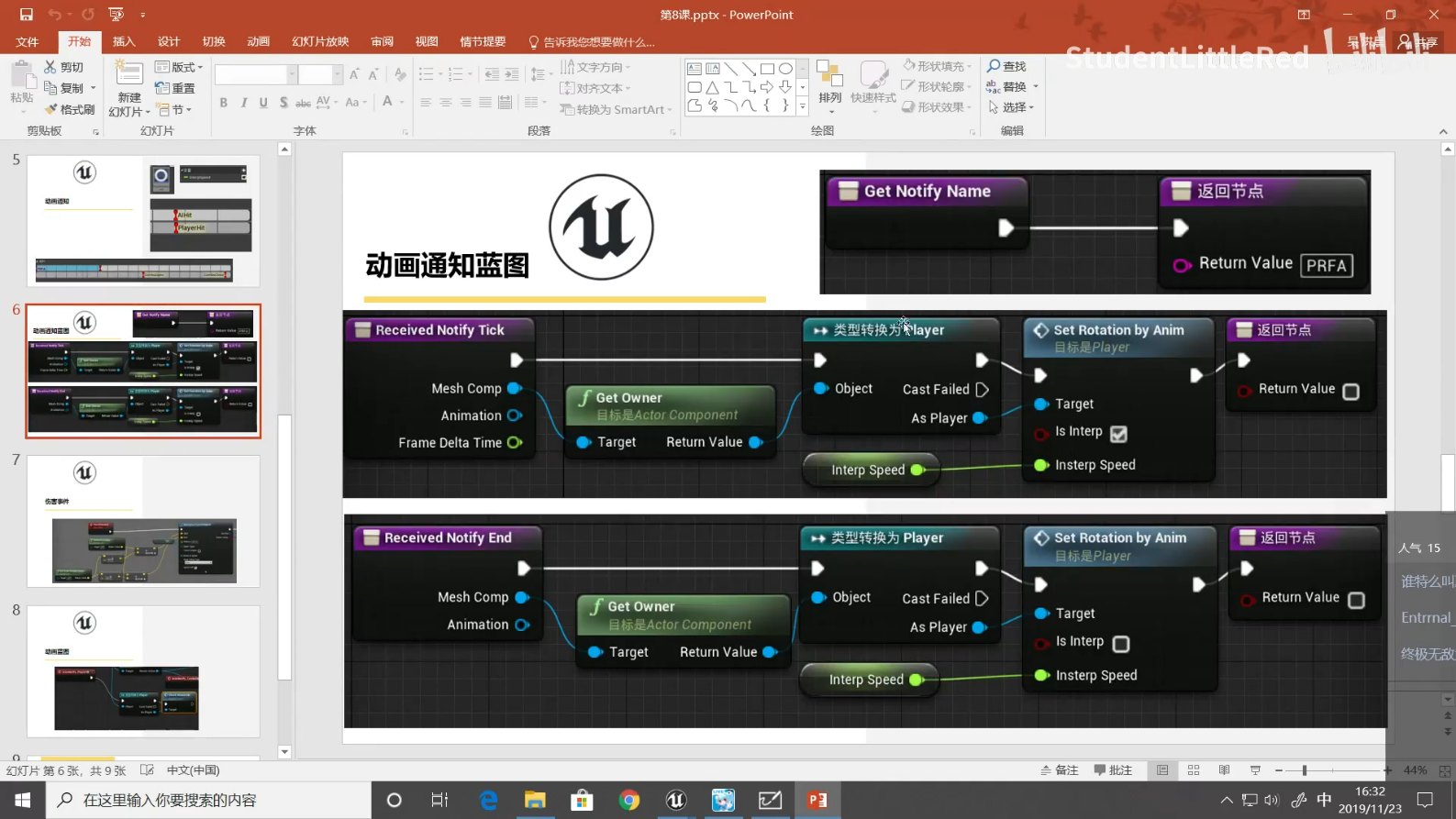Open Windows Task View
1456x819 pixels.
point(439,800)
